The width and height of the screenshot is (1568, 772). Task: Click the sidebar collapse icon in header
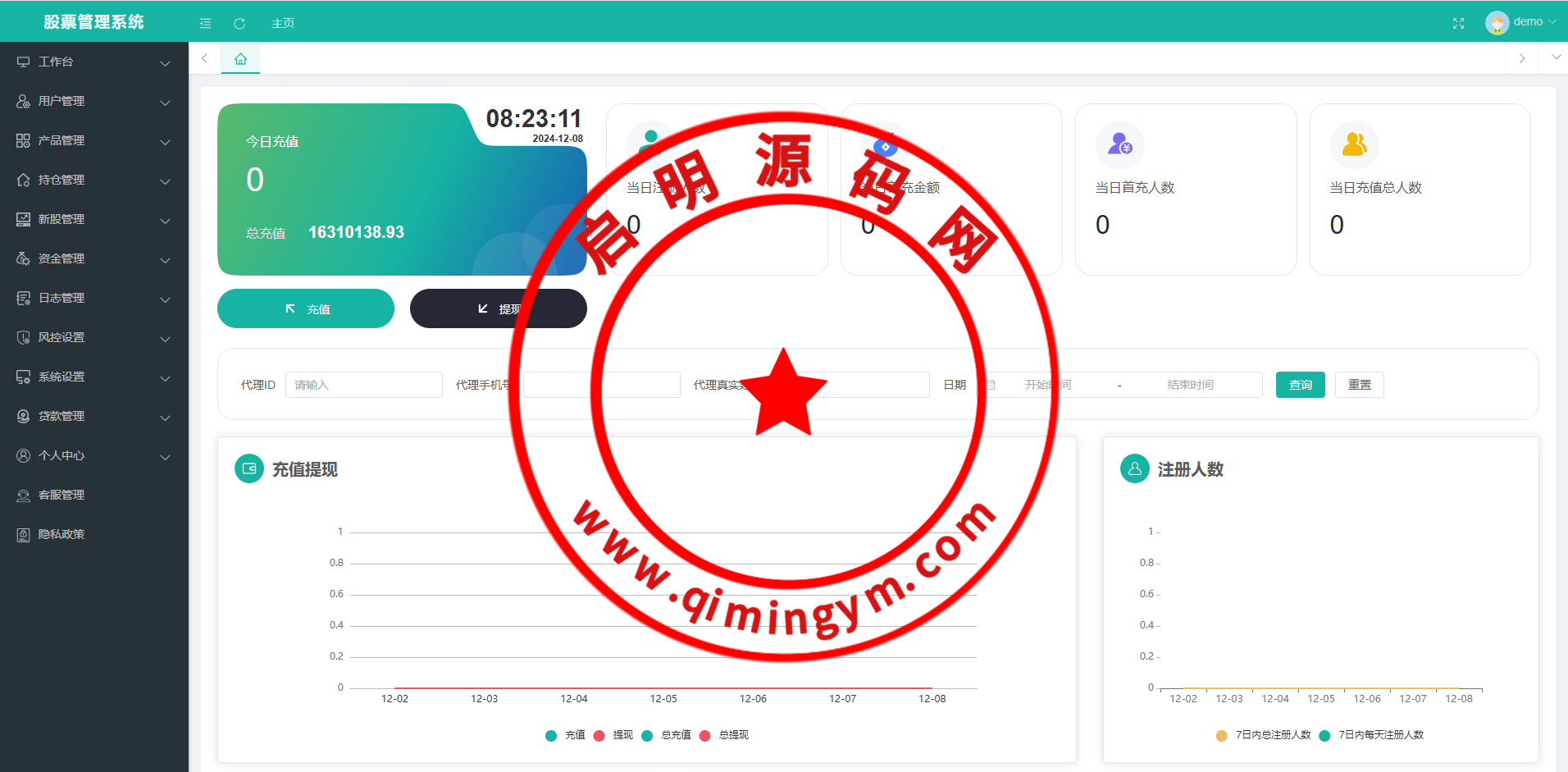click(x=205, y=24)
